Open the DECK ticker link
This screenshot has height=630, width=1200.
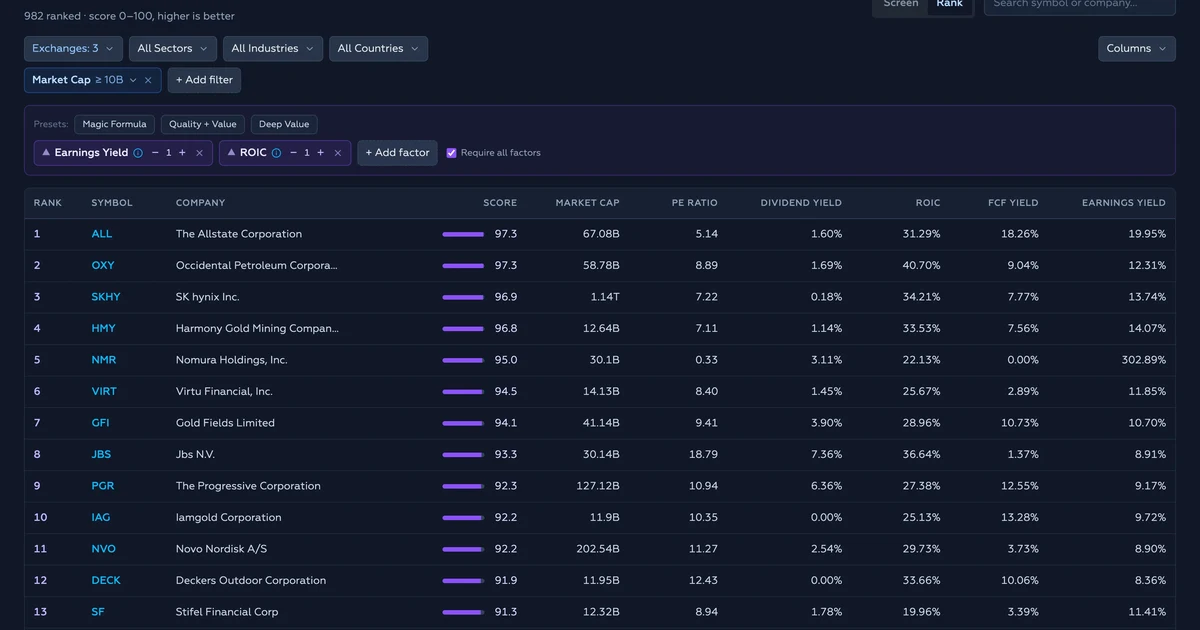point(105,581)
